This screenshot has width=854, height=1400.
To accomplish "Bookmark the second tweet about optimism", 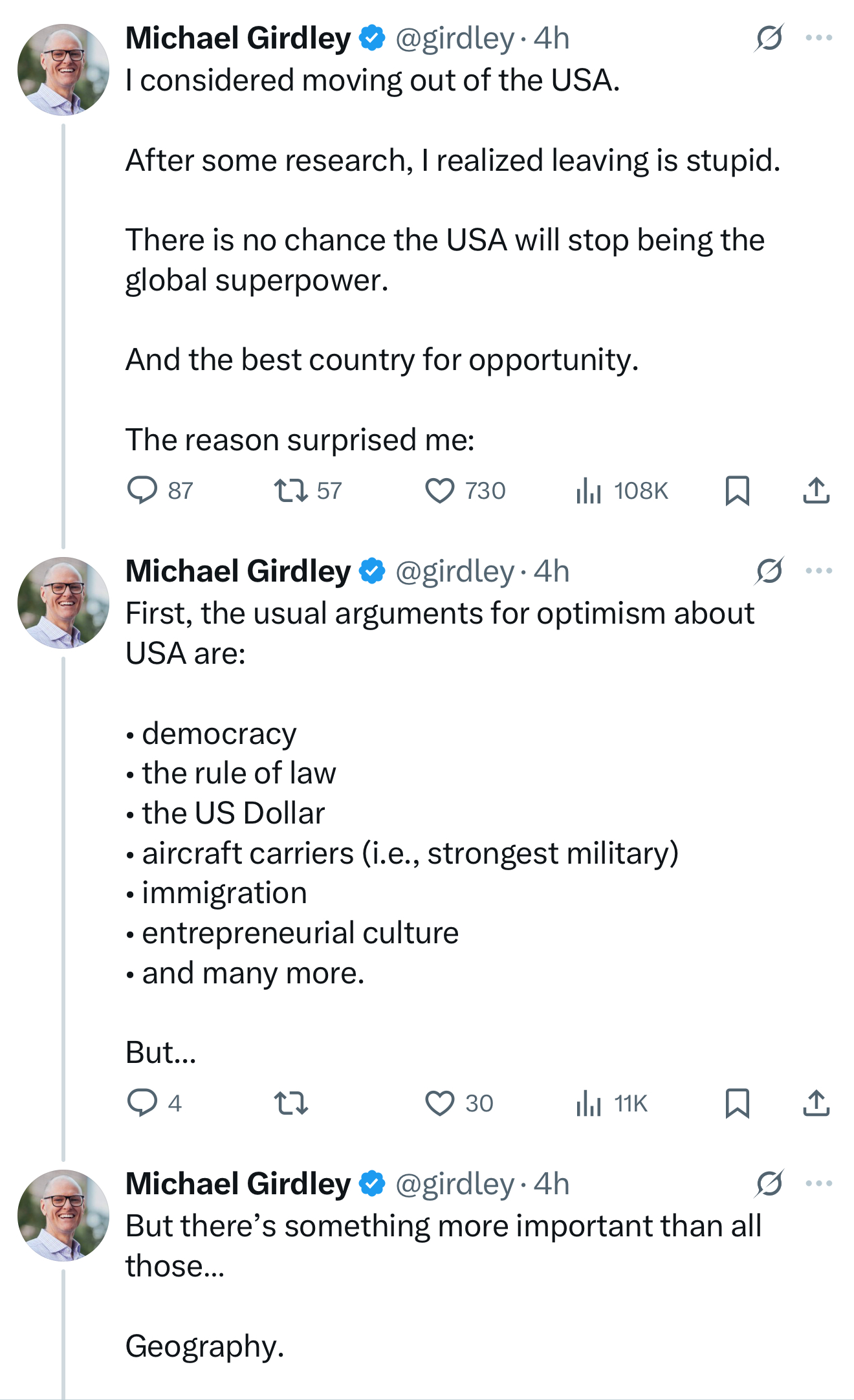I will pyautogui.click(x=738, y=1103).
